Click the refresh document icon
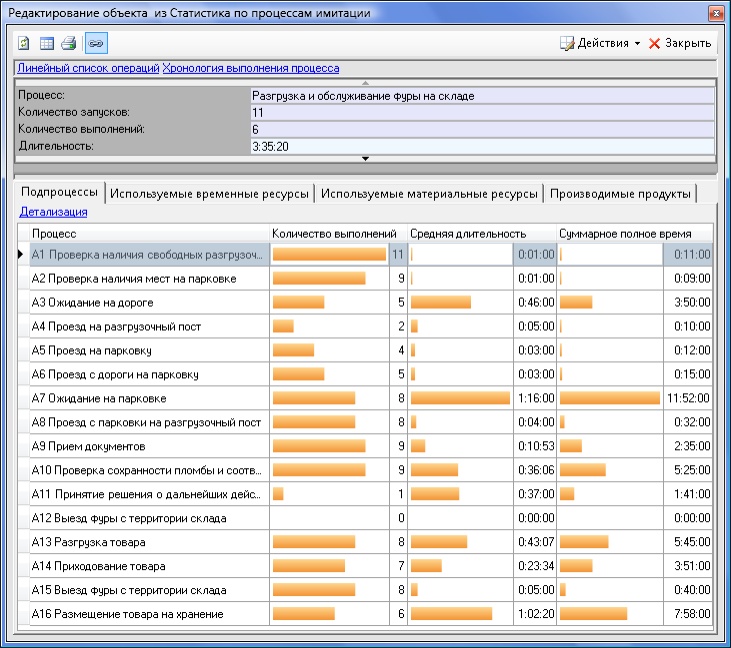The image size is (731, 648). coord(25,43)
